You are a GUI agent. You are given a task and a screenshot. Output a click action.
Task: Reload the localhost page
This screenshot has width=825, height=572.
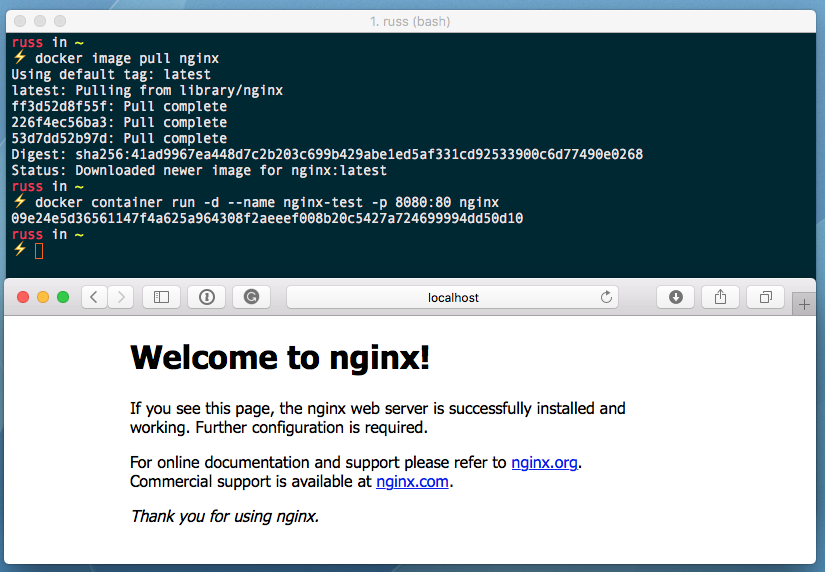coord(606,297)
